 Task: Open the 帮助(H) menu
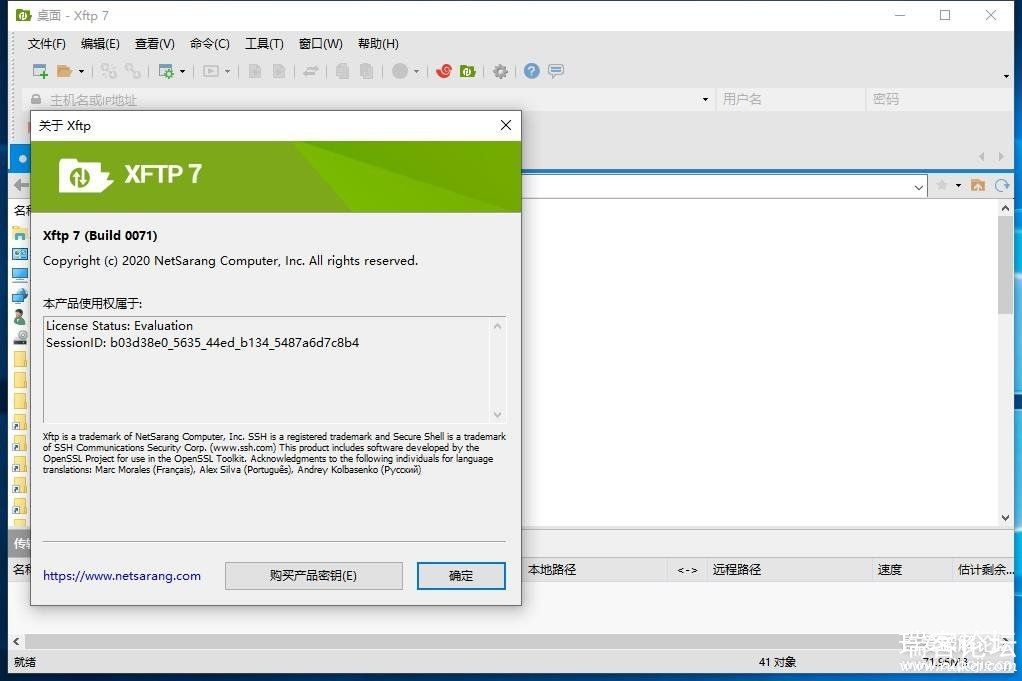pyautogui.click(x=378, y=44)
